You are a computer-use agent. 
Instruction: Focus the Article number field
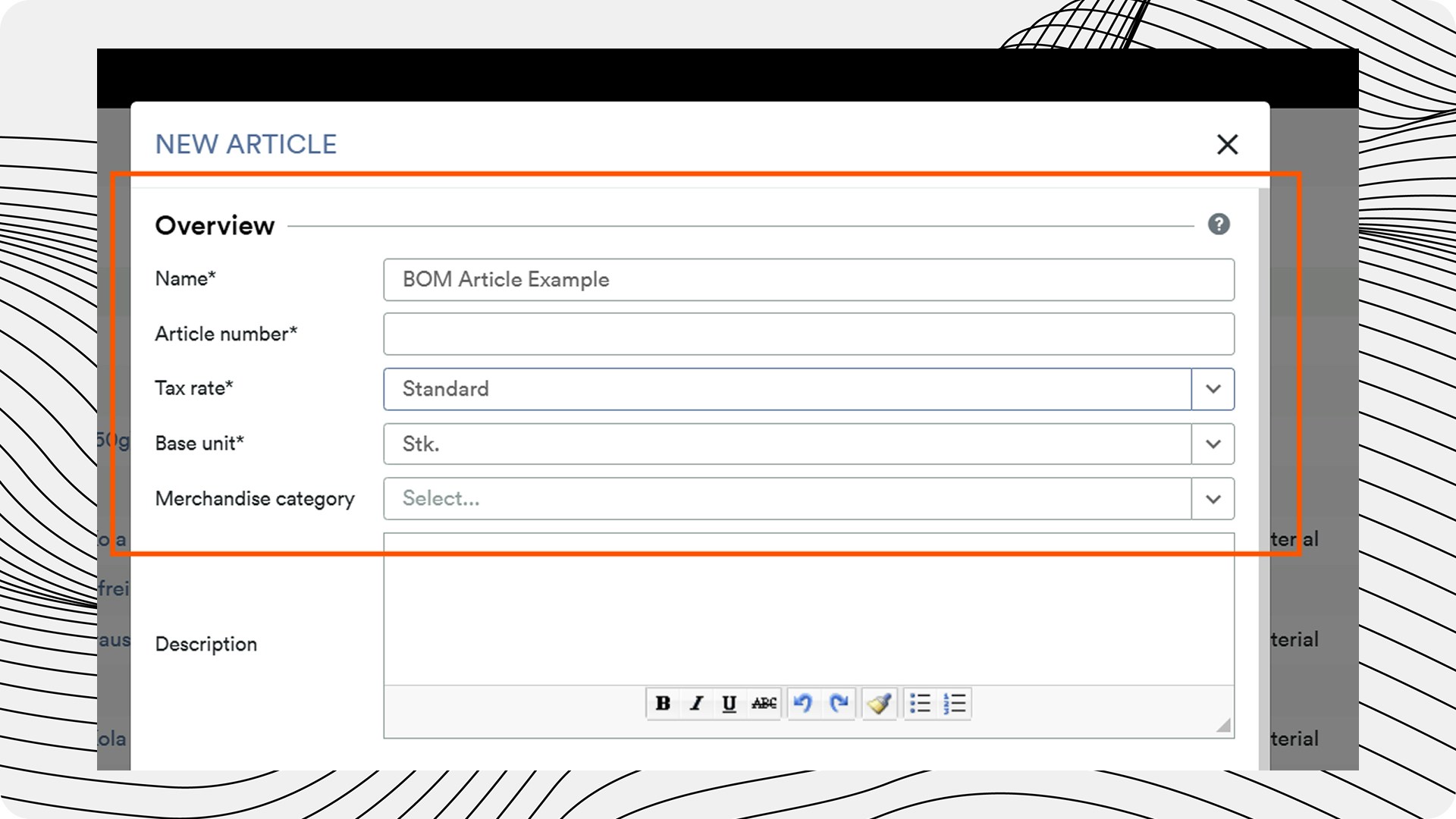[808, 334]
